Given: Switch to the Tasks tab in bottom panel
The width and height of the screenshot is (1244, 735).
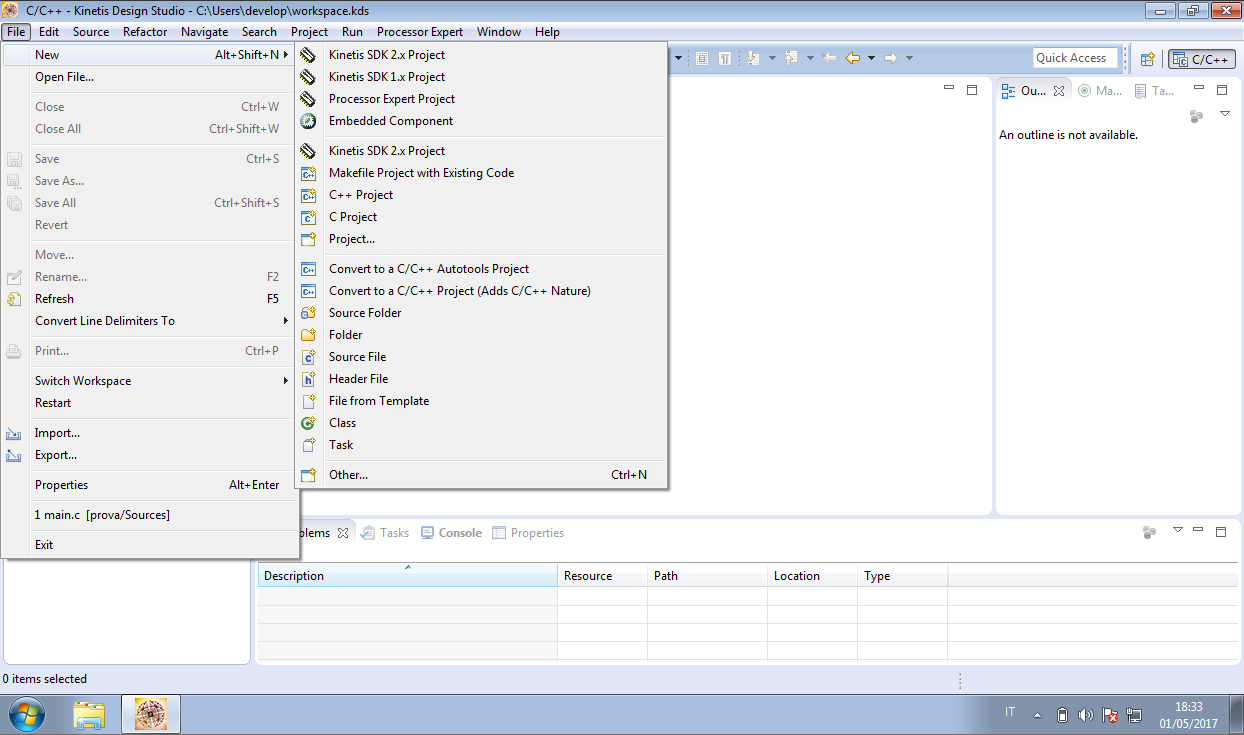Looking at the screenshot, I should (385, 533).
